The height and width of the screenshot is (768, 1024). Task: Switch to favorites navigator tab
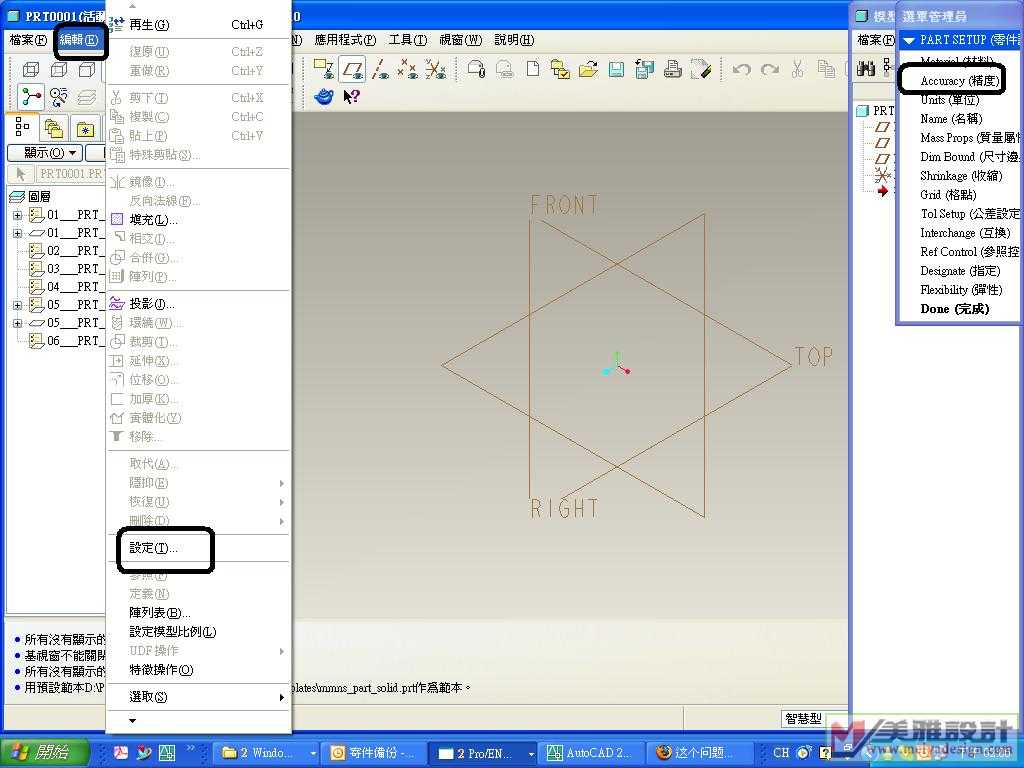click(86, 129)
